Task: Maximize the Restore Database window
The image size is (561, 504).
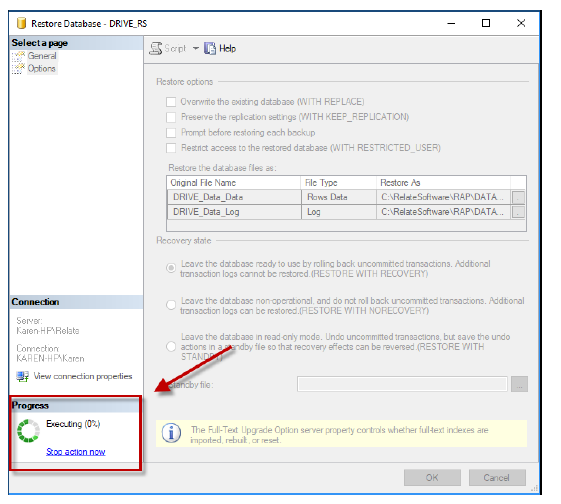Action: click(486, 23)
